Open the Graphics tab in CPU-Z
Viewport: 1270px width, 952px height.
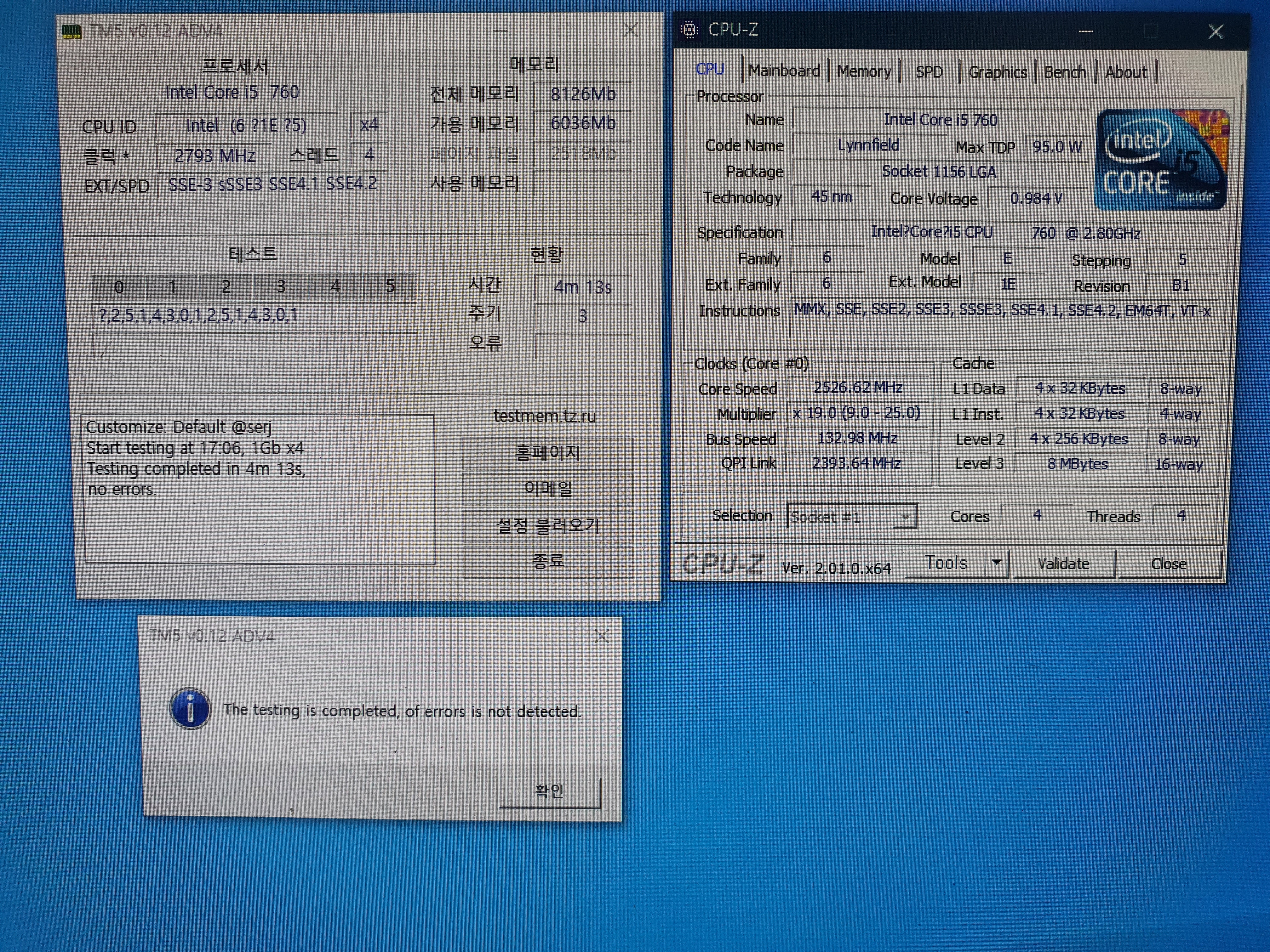(x=997, y=72)
